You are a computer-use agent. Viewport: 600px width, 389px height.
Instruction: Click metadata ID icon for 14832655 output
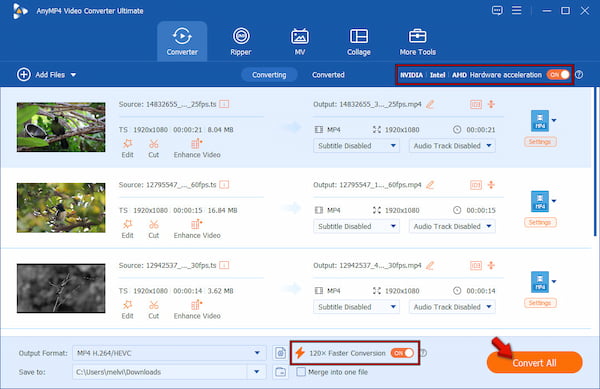tap(476, 104)
